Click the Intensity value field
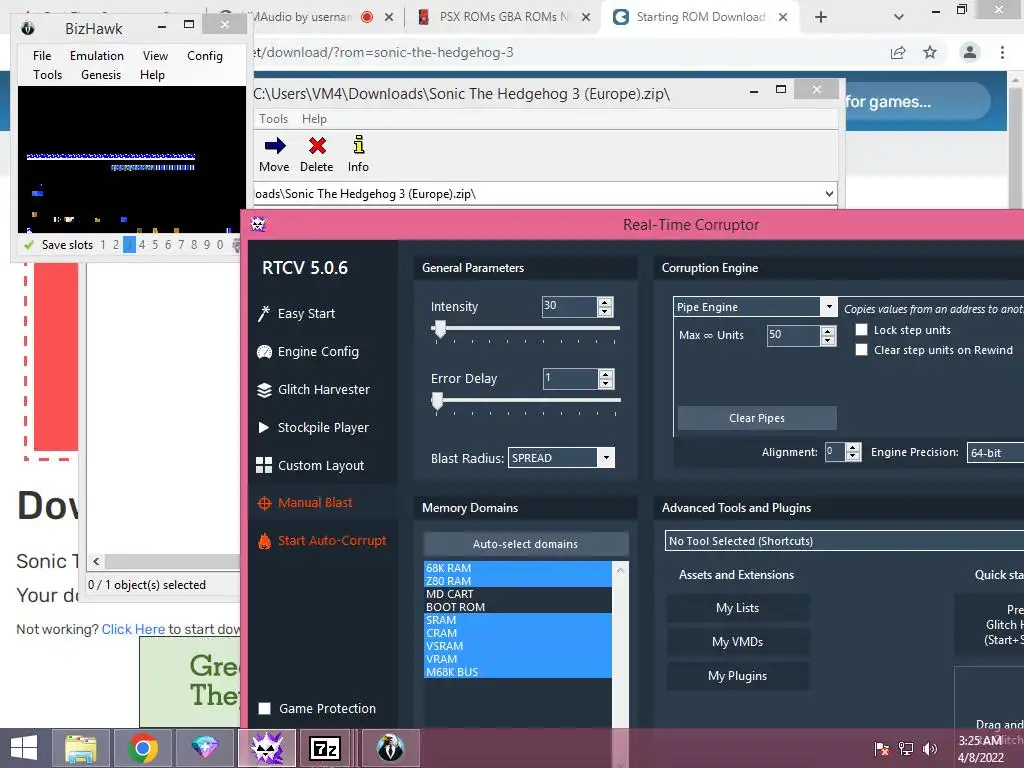 (569, 306)
